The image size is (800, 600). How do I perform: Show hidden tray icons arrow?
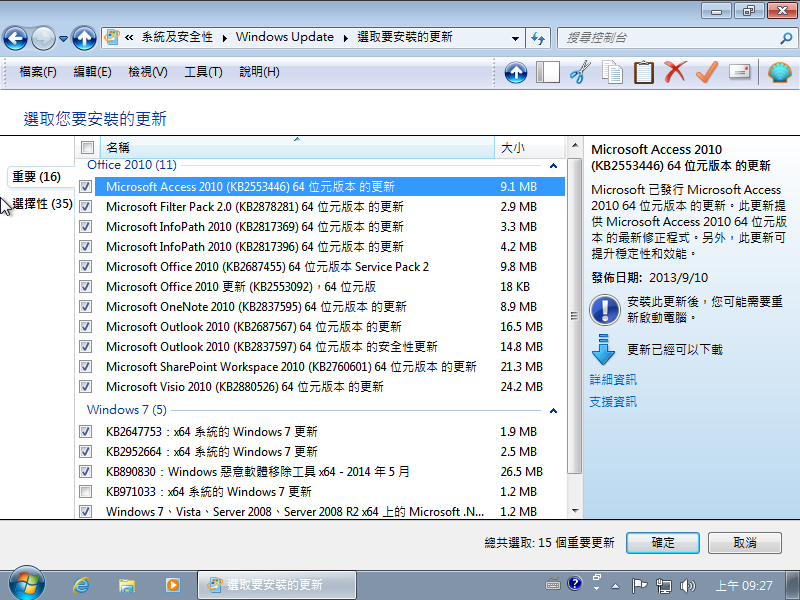click(615, 586)
